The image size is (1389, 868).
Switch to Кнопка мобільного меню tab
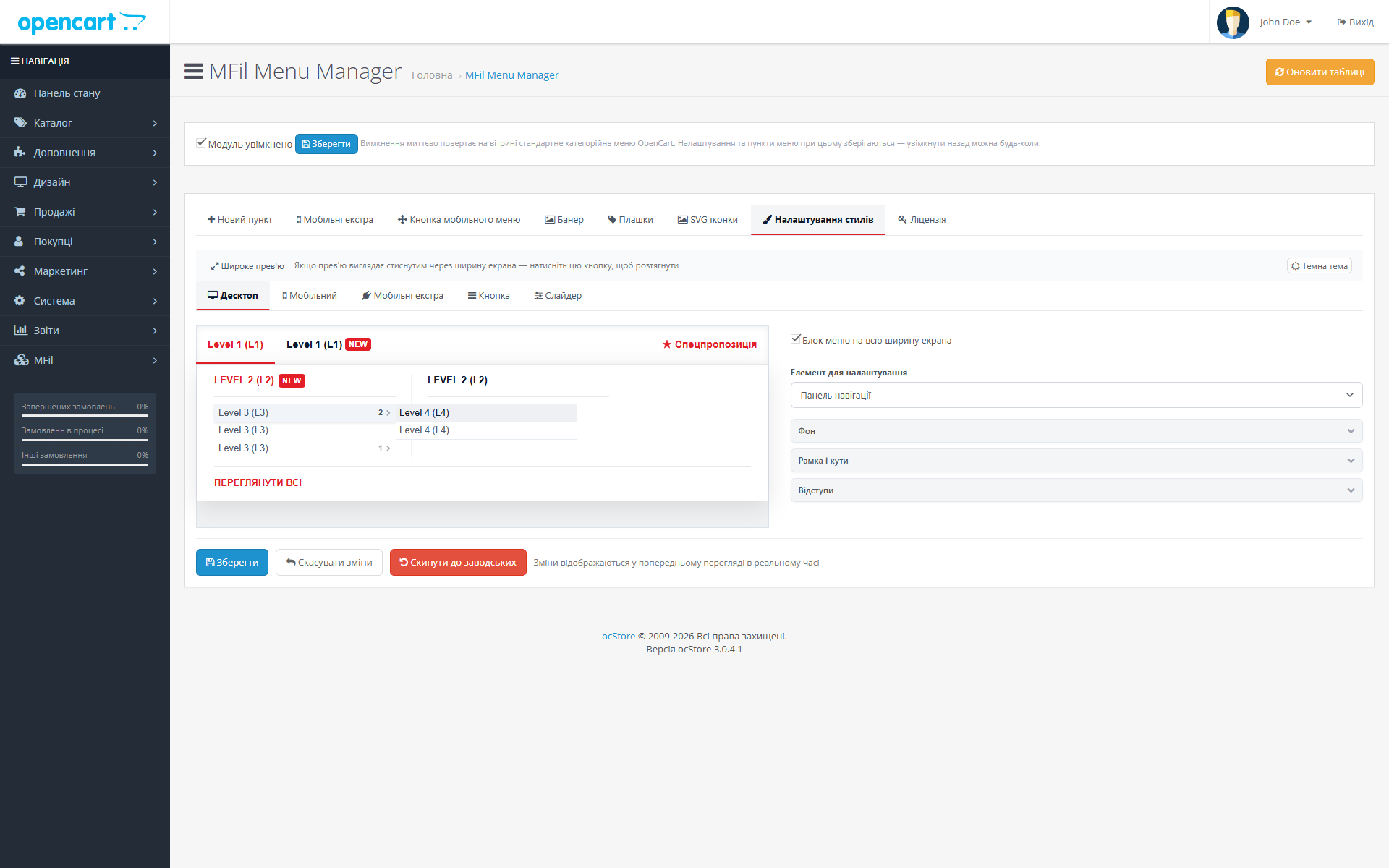pos(459,220)
